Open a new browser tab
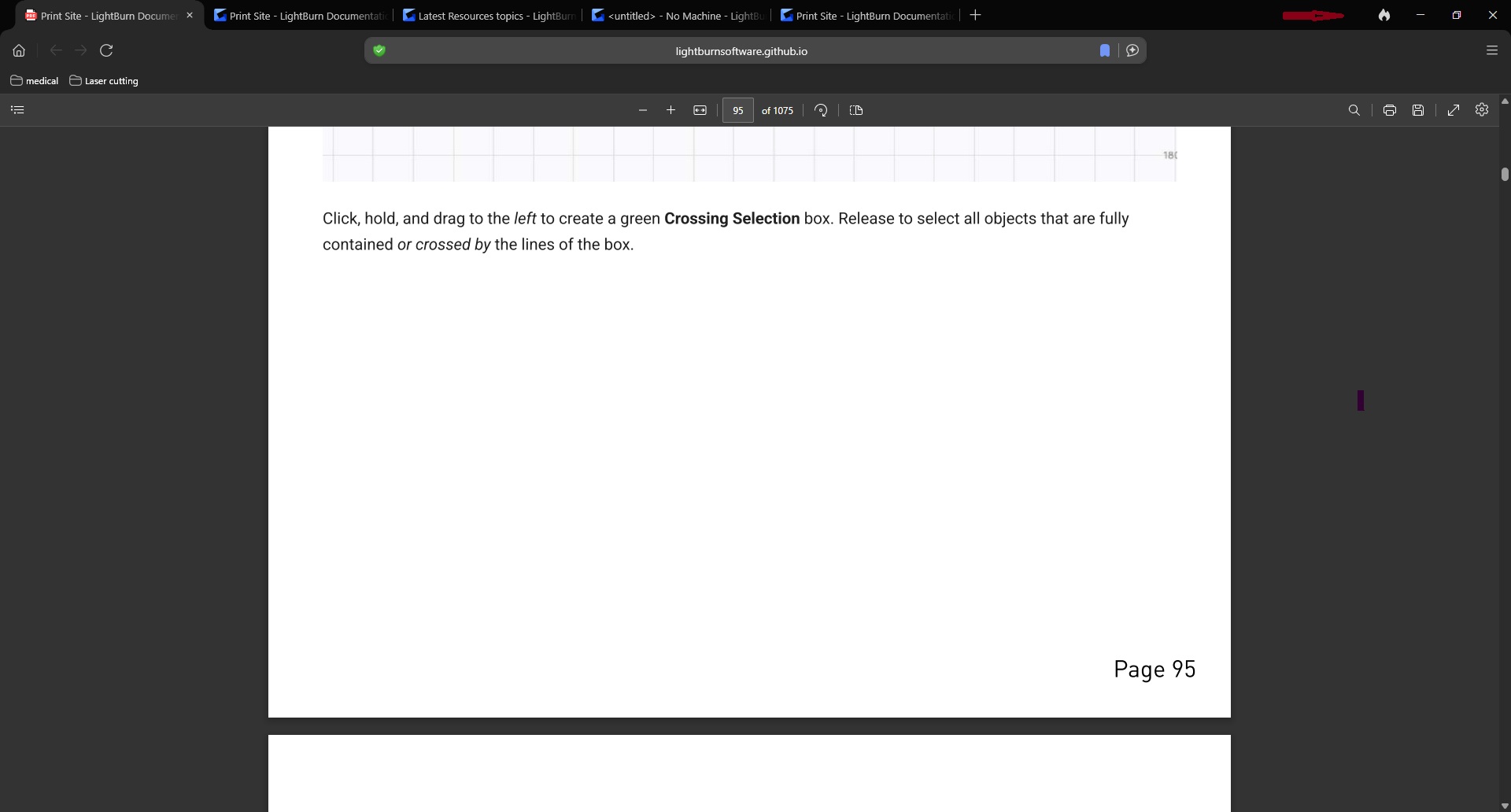Viewport: 1511px width, 812px height. (975, 15)
